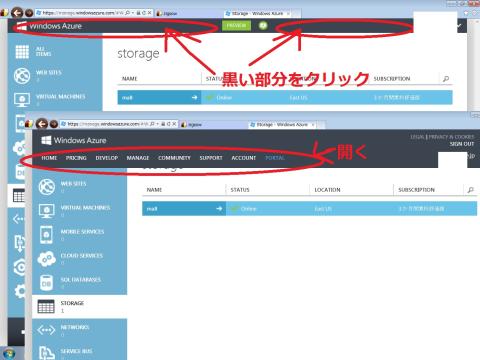This screenshot has width=480, height=360.
Task: Click WEB SITES label in lower window sidebar
Action: point(73,184)
